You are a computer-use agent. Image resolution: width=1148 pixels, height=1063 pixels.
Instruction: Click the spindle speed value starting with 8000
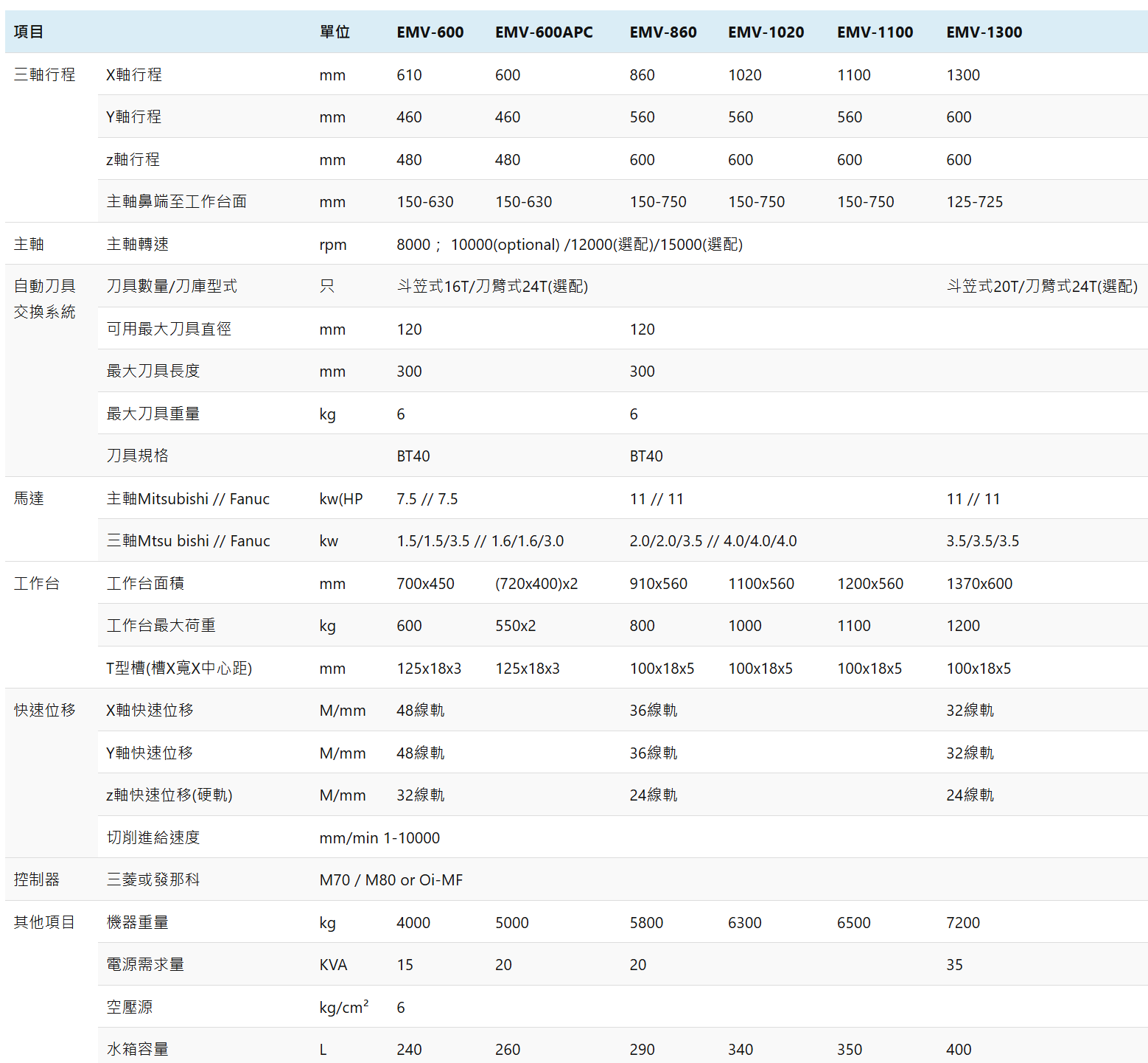click(x=570, y=244)
